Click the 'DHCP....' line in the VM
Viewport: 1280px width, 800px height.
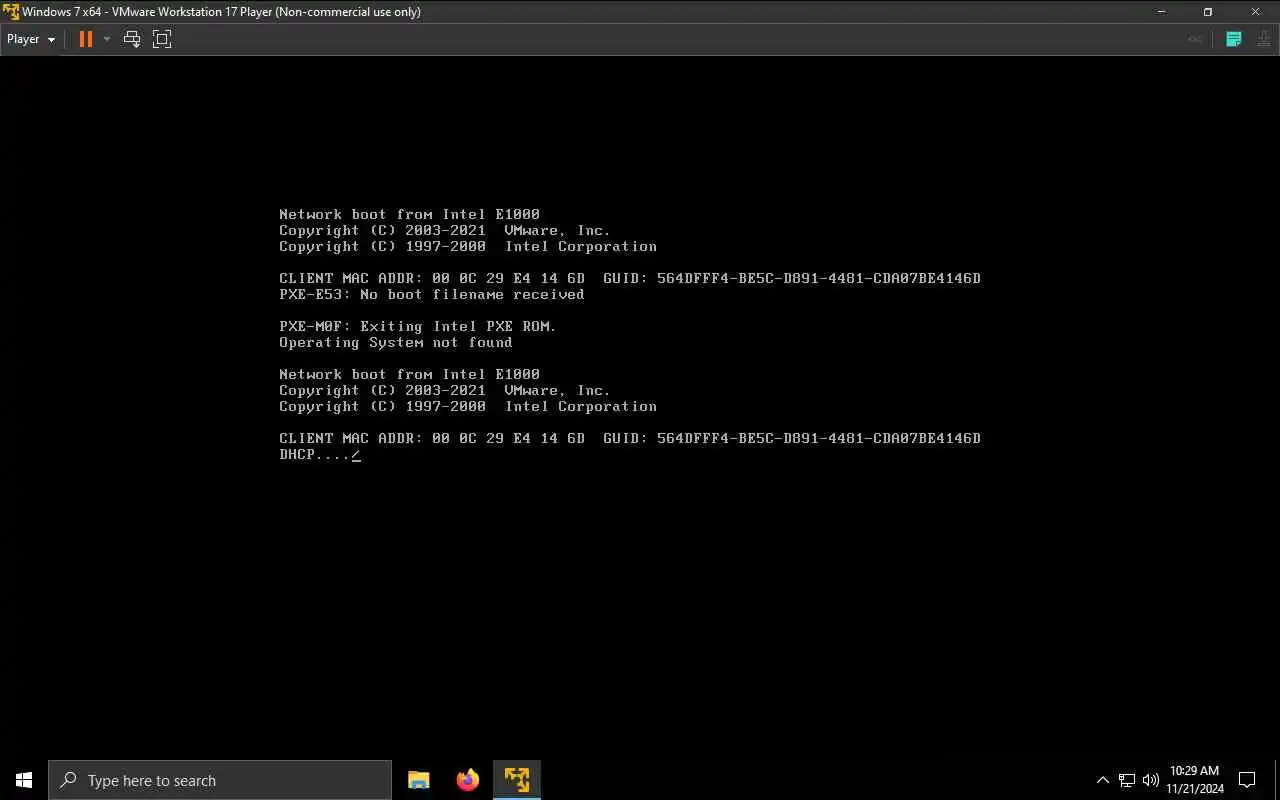(x=320, y=455)
